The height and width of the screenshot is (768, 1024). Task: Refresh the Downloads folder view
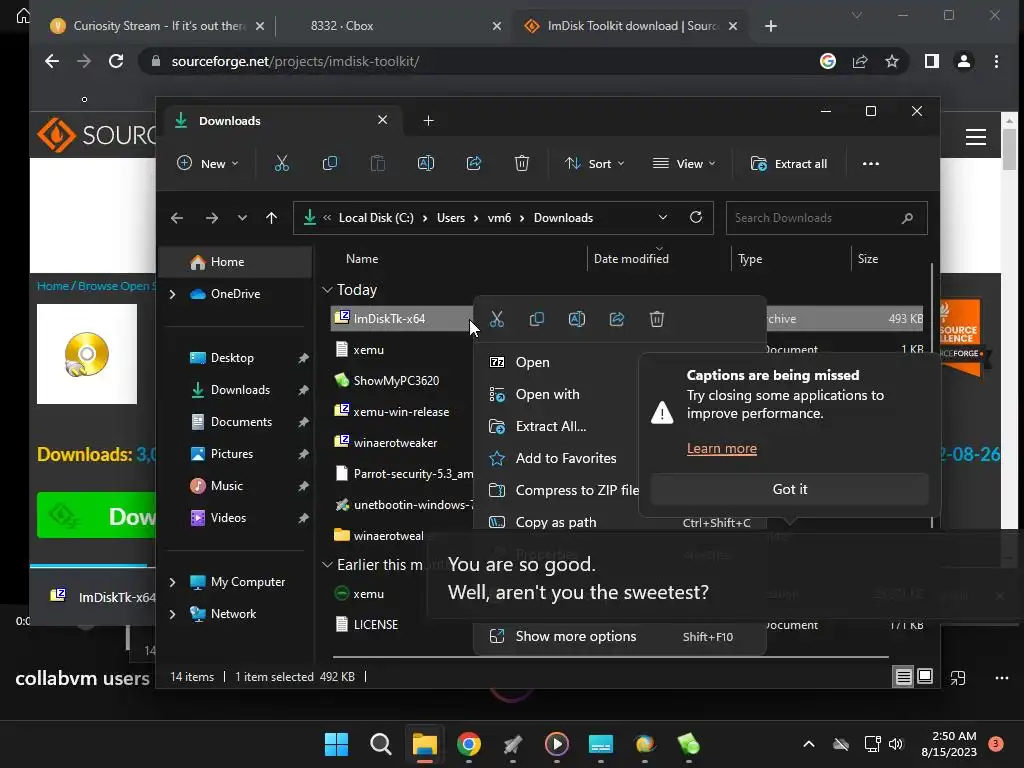click(696, 217)
